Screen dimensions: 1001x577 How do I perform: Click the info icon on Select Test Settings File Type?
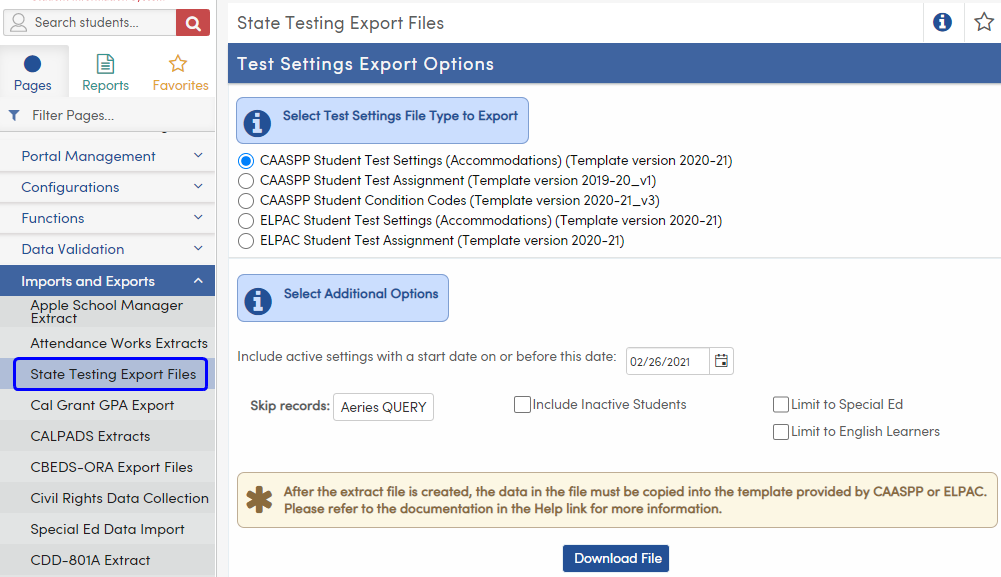tap(257, 120)
